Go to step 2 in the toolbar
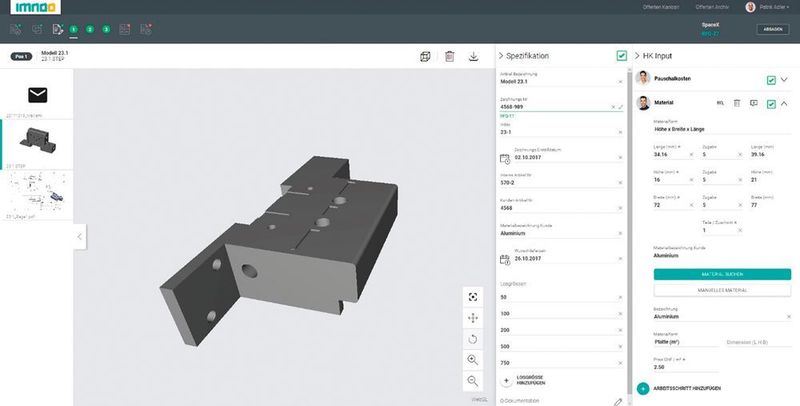Image resolution: width=800 pixels, height=406 pixels. click(x=90, y=29)
